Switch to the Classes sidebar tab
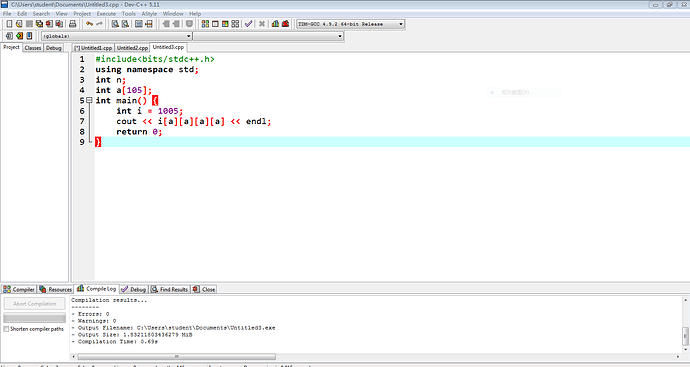Screen dimensions: 690x367 [x=33, y=48]
